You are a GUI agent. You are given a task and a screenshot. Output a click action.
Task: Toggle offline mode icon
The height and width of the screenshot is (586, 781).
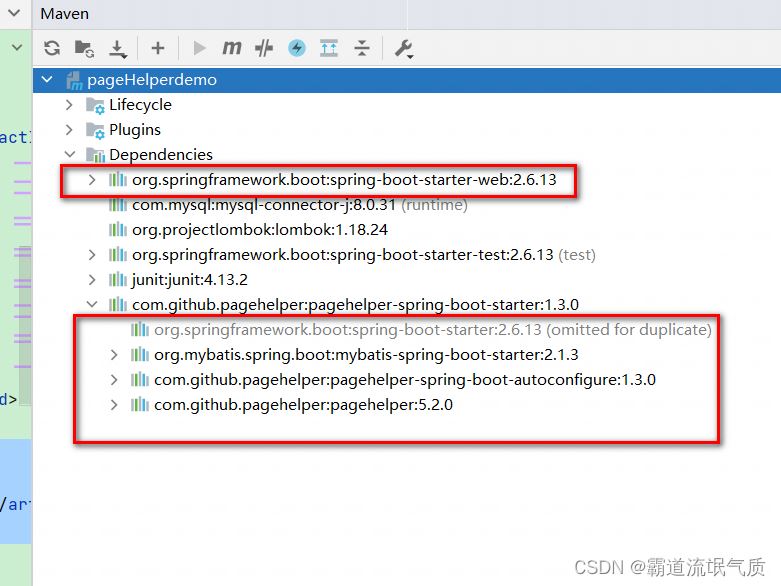tap(264, 48)
